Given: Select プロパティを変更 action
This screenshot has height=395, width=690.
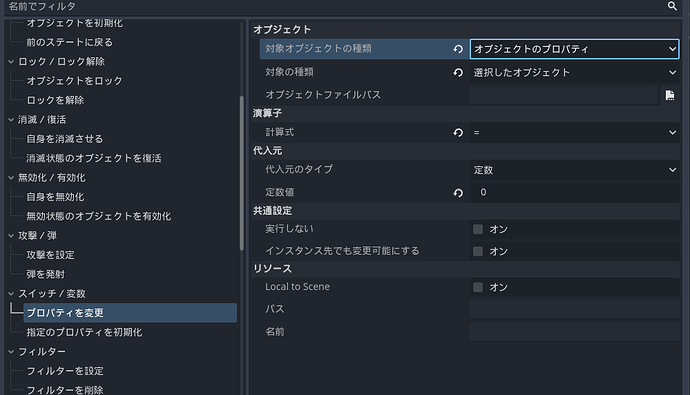Looking at the screenshot, I should 130,313.
